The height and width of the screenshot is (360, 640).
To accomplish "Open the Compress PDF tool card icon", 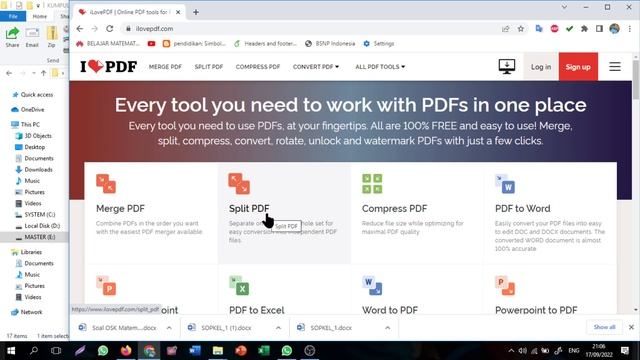I will [372, 184].
